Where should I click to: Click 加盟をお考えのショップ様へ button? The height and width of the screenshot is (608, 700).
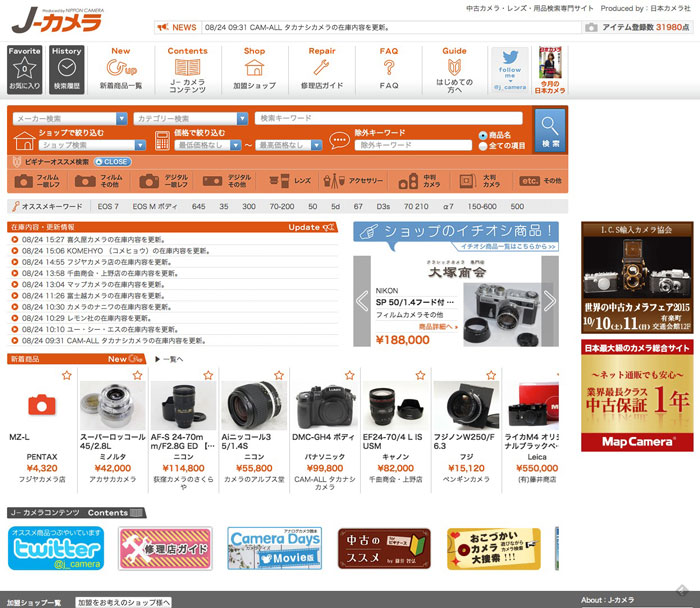[x=123, y=603]
